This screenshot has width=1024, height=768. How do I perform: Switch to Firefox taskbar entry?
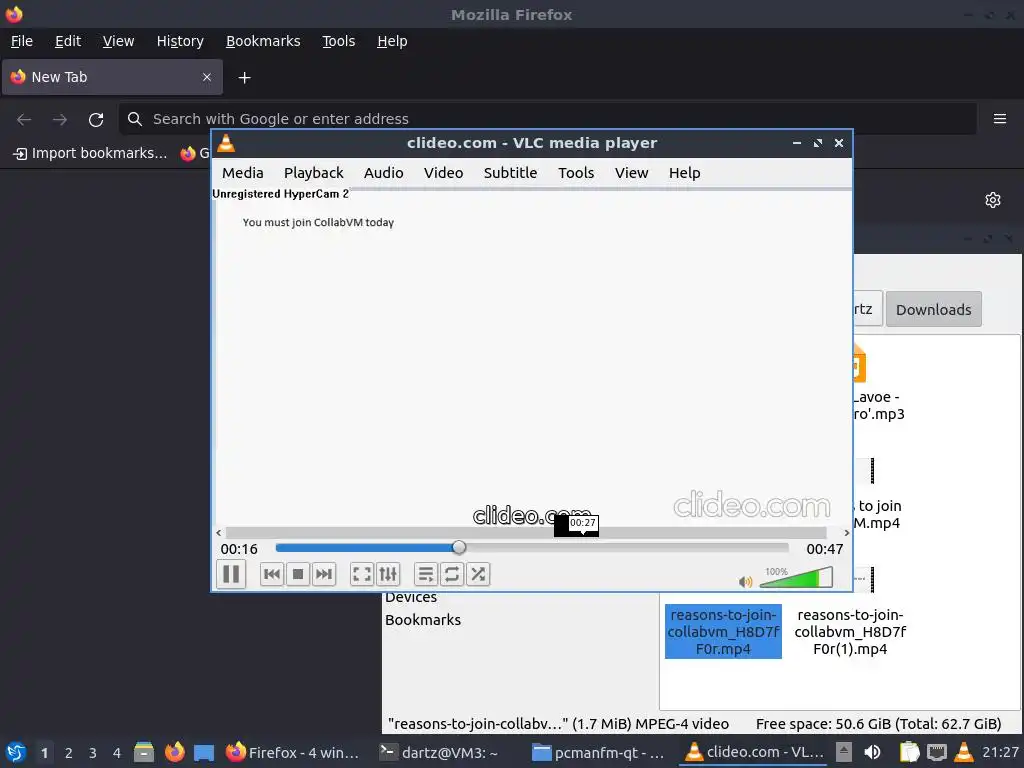293,752
